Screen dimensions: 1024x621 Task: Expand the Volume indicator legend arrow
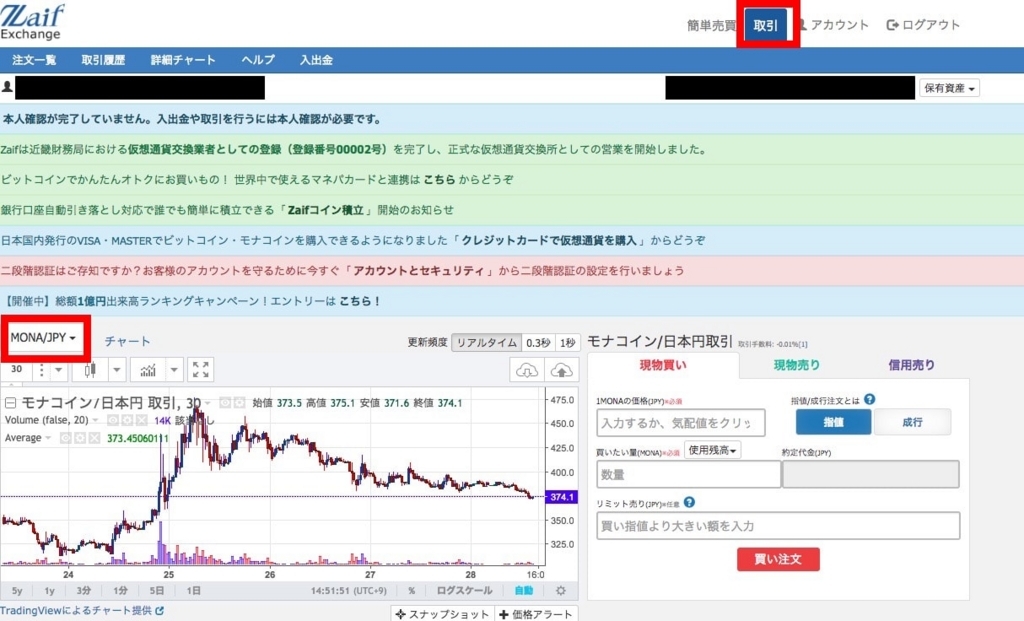[95, 420]
